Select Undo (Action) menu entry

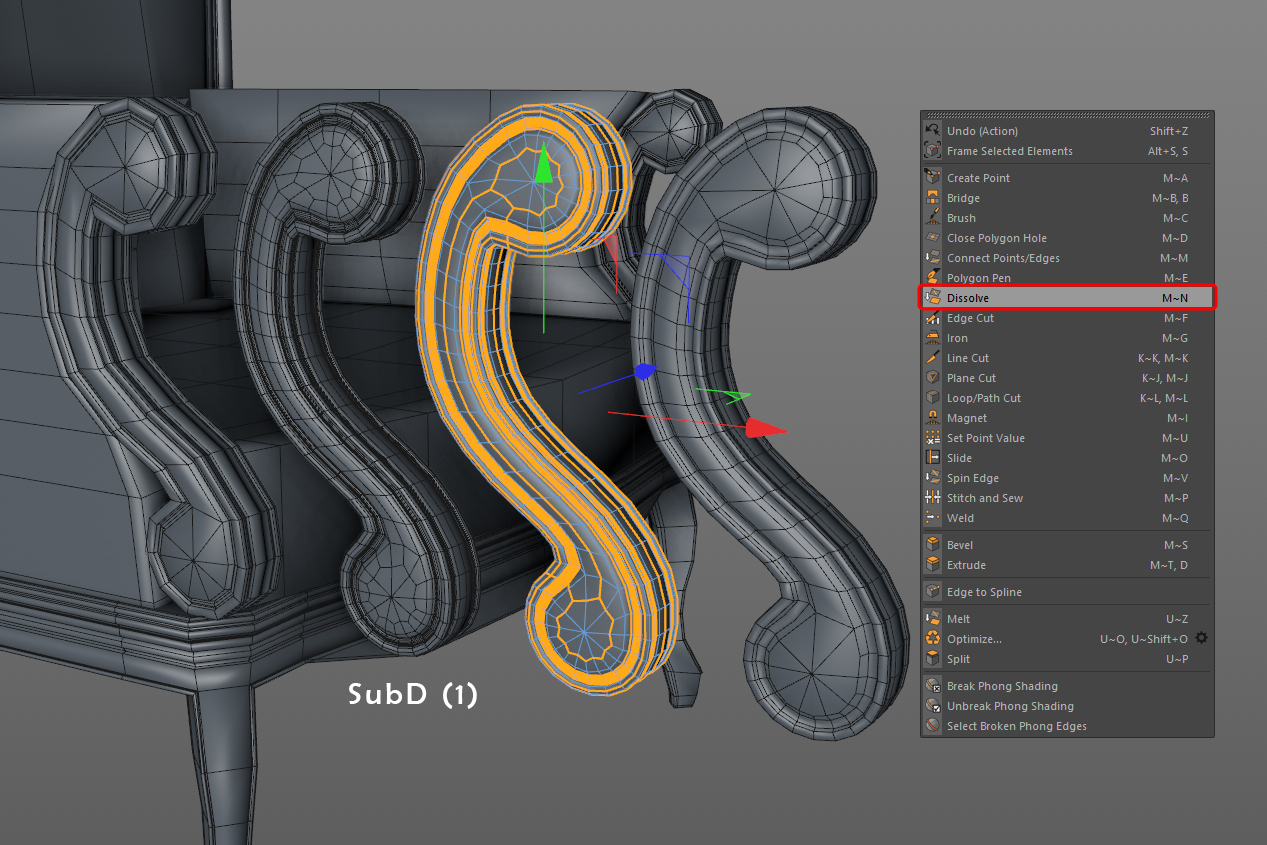[x=982, y=131]
